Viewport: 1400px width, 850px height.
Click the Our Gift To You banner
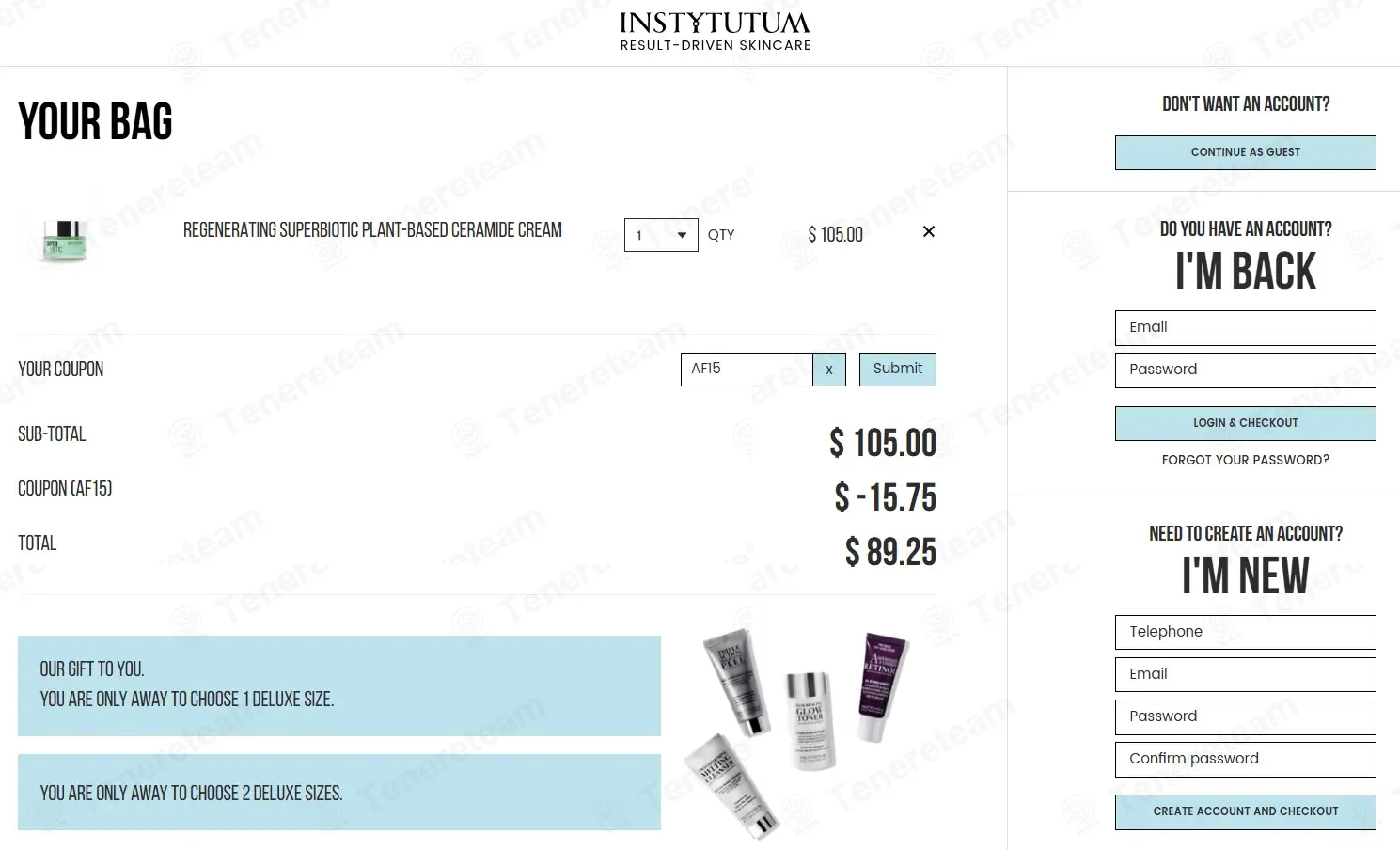coord(338,685)
